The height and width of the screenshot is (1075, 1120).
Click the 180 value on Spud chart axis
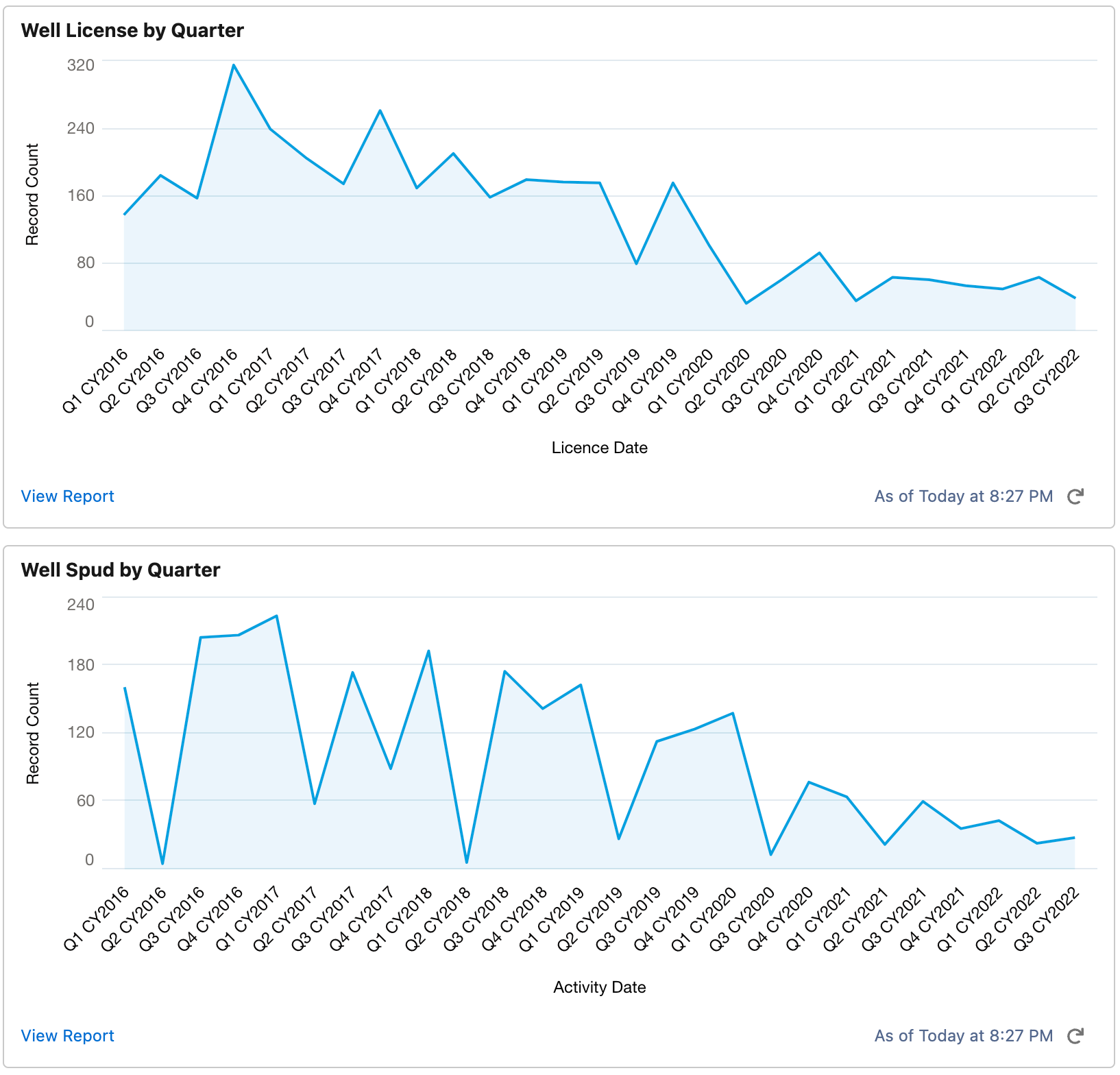81,665
